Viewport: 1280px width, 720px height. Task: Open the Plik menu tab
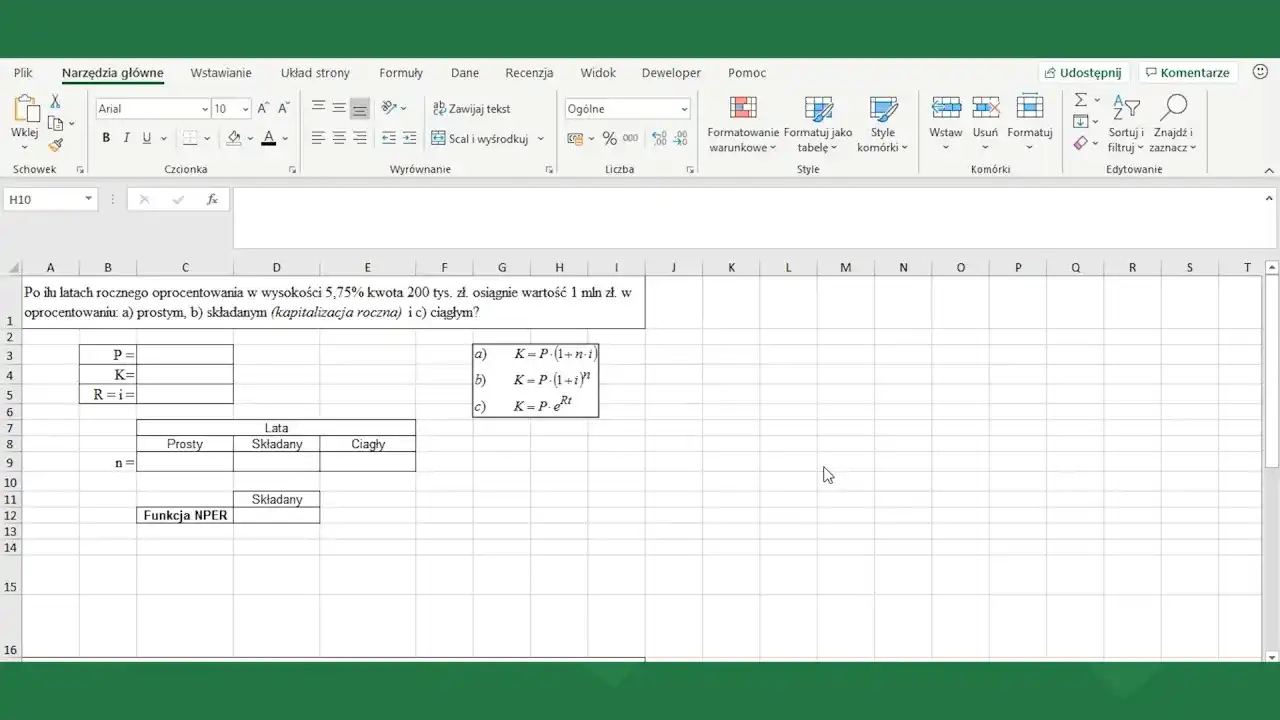pyautogui.click(x=23, y=73)
